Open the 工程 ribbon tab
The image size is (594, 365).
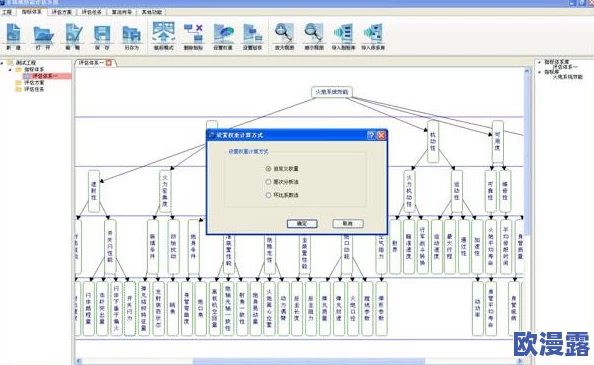point(7,12)
